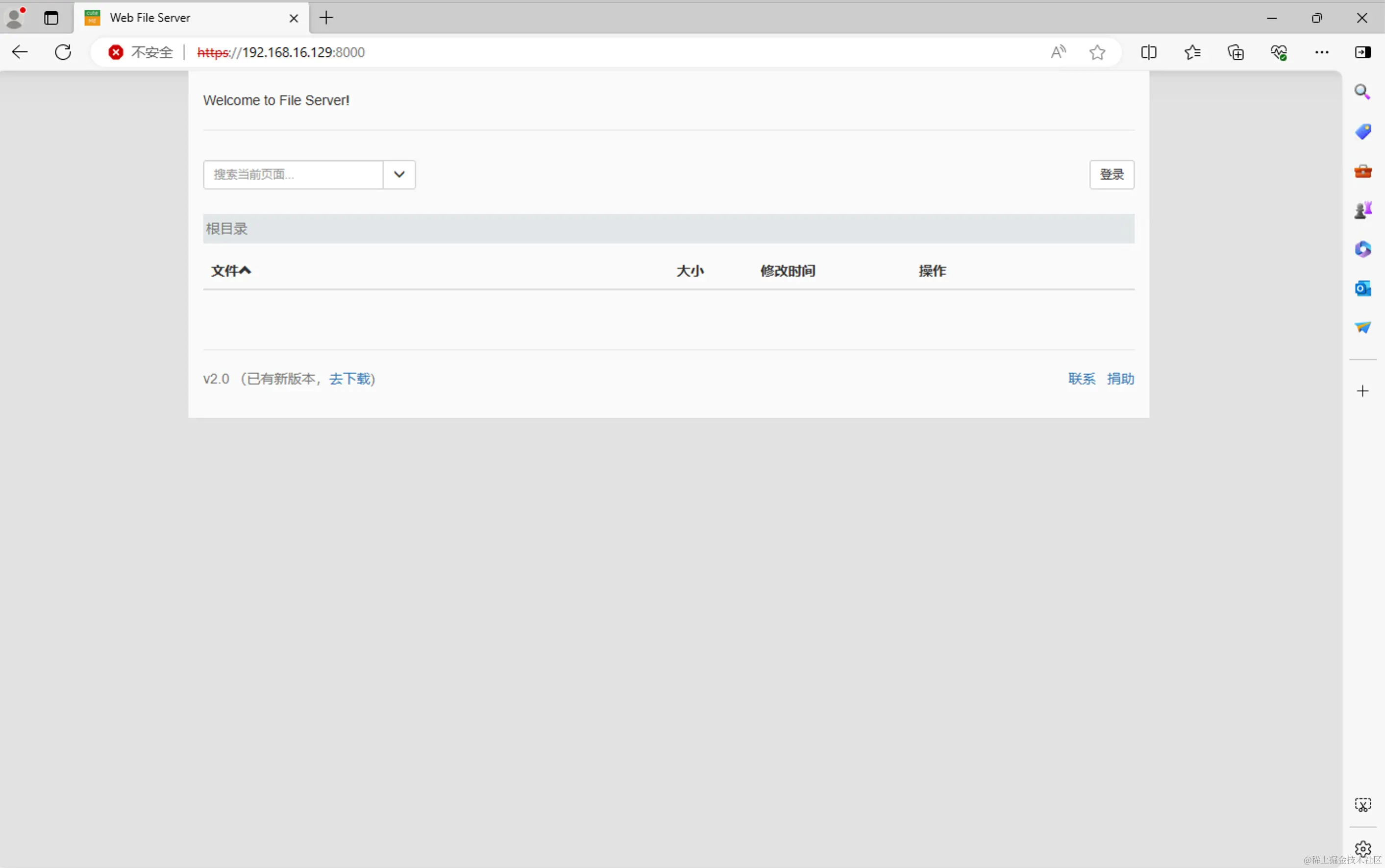Minimize the browser window
The width and height of the screenshot is (1385, 868).
(x=1272, y=18)
